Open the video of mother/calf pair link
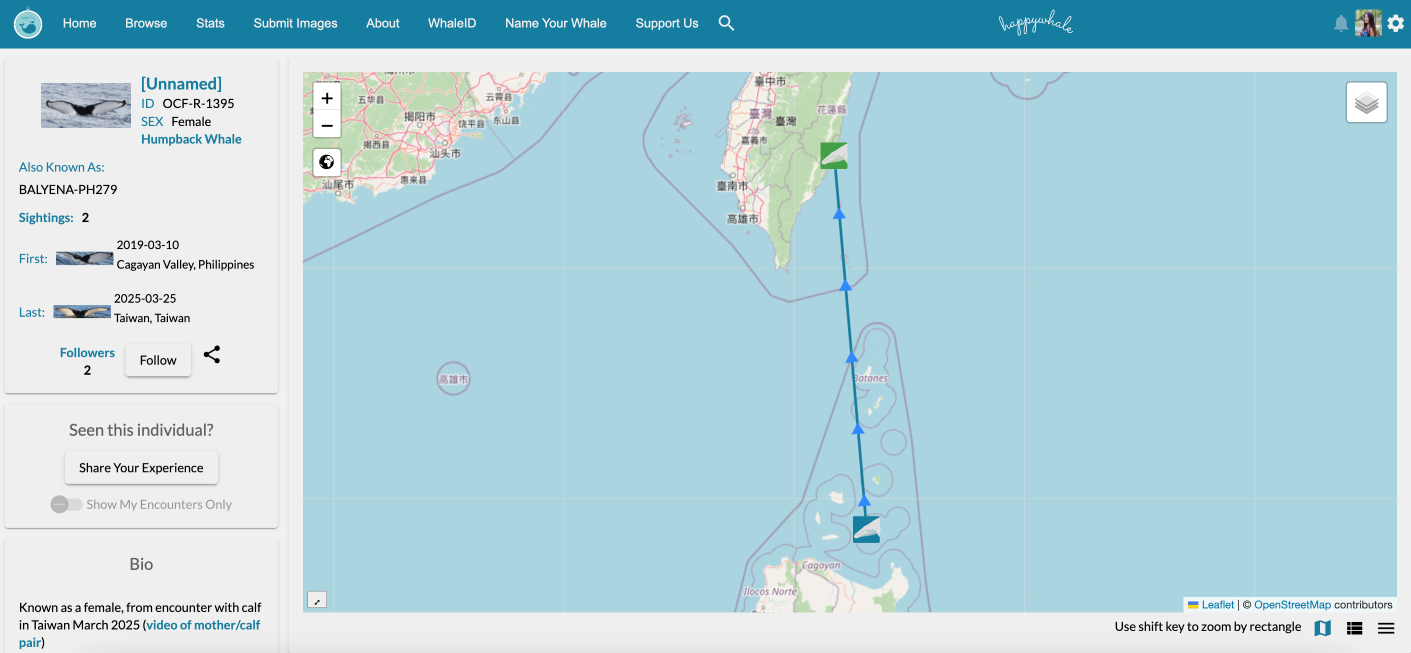This screenshot has height=653, width=1411. point(203,625)
